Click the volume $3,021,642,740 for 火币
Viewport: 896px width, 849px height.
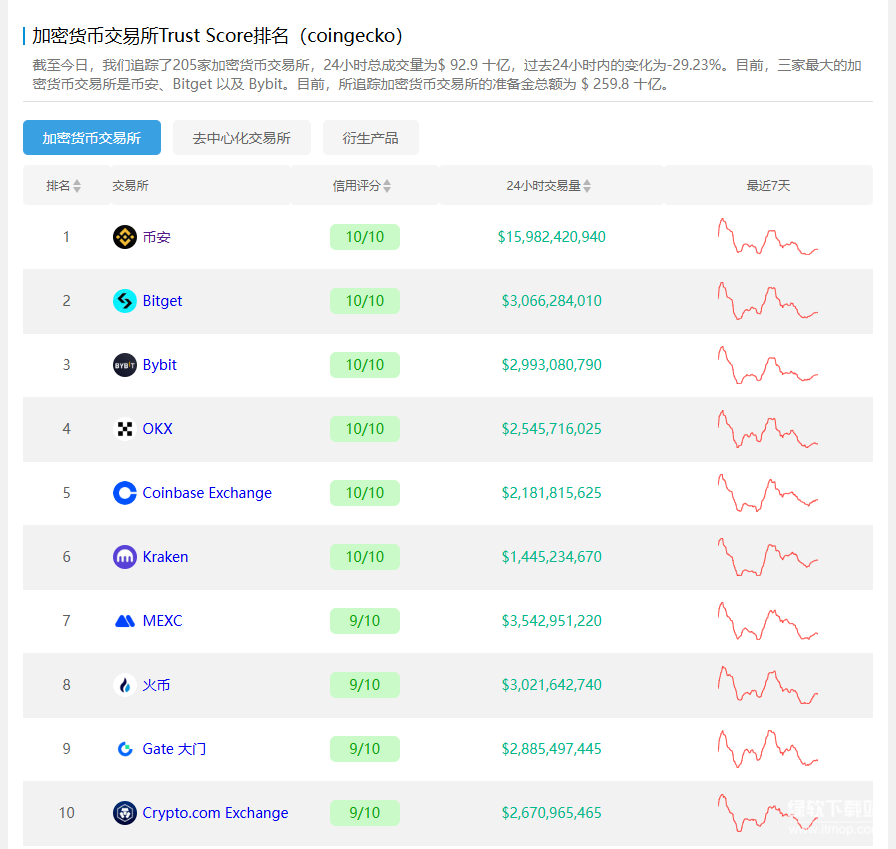(x=551, y=685)
